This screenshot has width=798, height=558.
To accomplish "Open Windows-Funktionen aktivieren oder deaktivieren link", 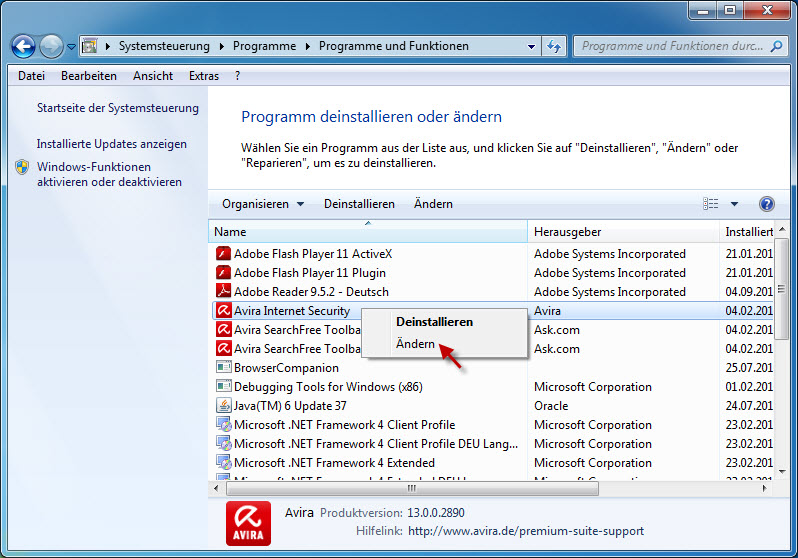I will (x=109, y=174).
